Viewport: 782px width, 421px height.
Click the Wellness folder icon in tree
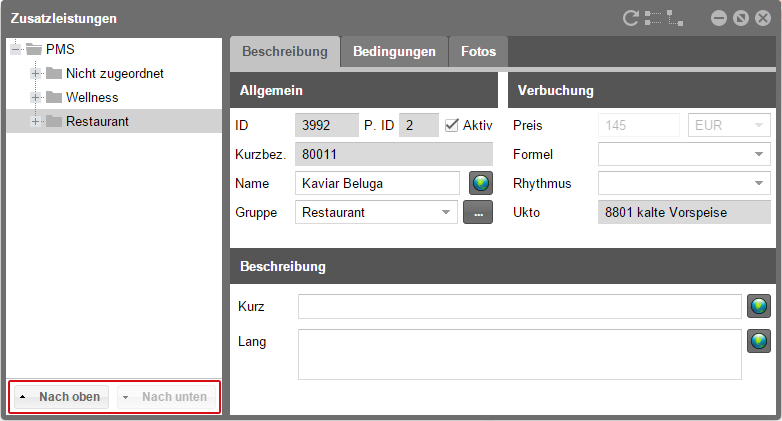(54, 98)
